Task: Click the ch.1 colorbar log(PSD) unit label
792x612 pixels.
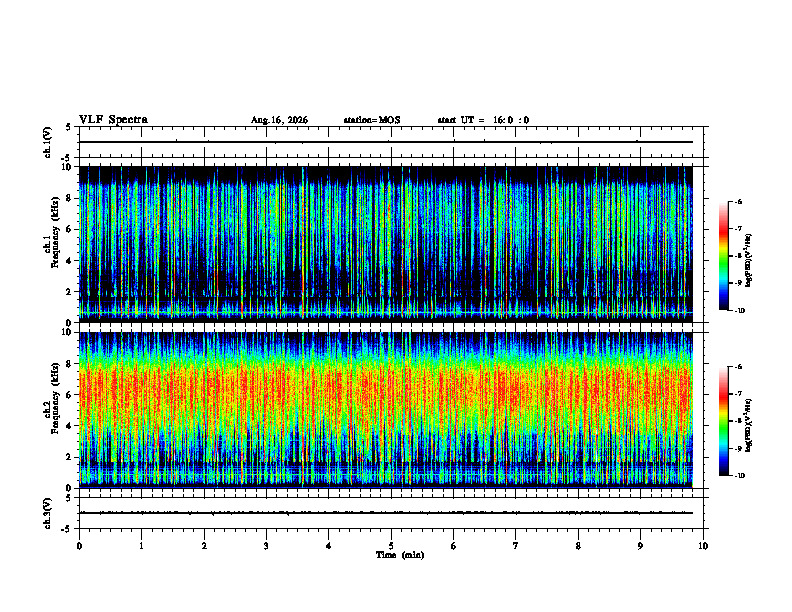Action: pyautogui.click(x=749, y=261)
